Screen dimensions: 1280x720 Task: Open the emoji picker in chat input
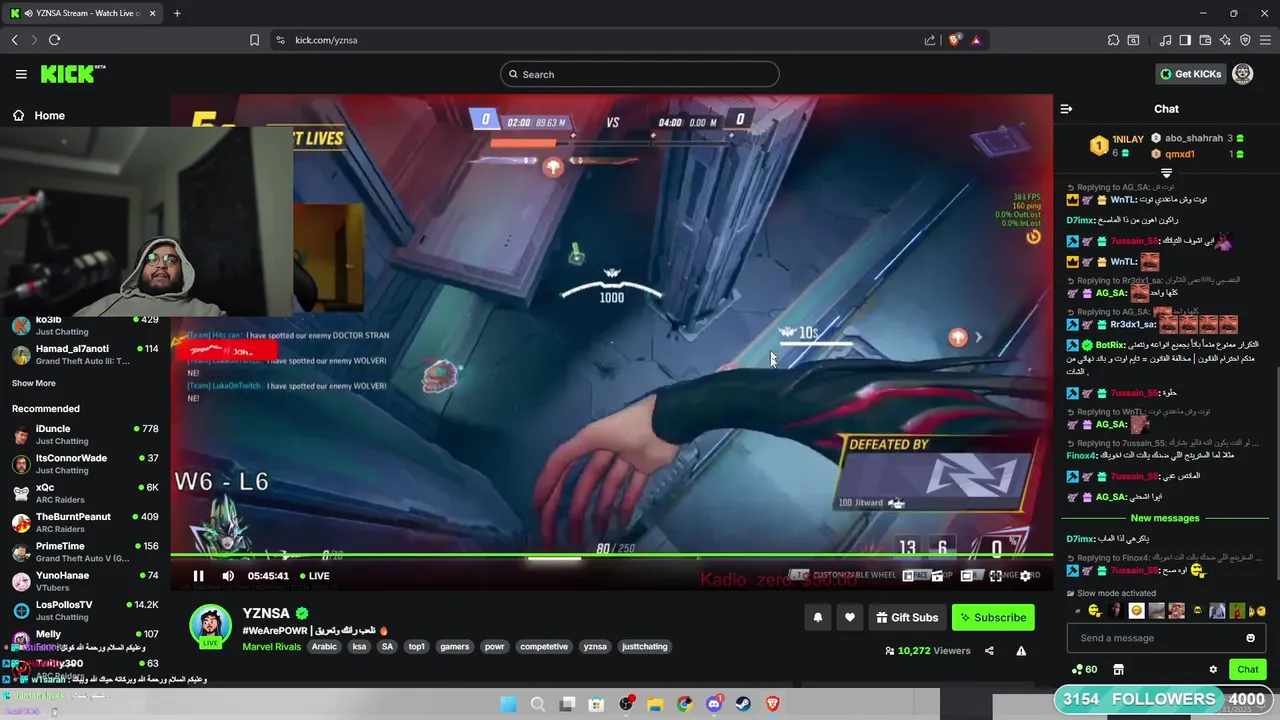(1250, 638)
